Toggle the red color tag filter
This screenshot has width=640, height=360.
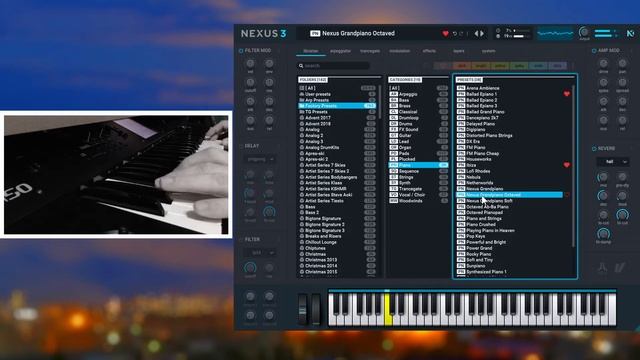[462, 66]
